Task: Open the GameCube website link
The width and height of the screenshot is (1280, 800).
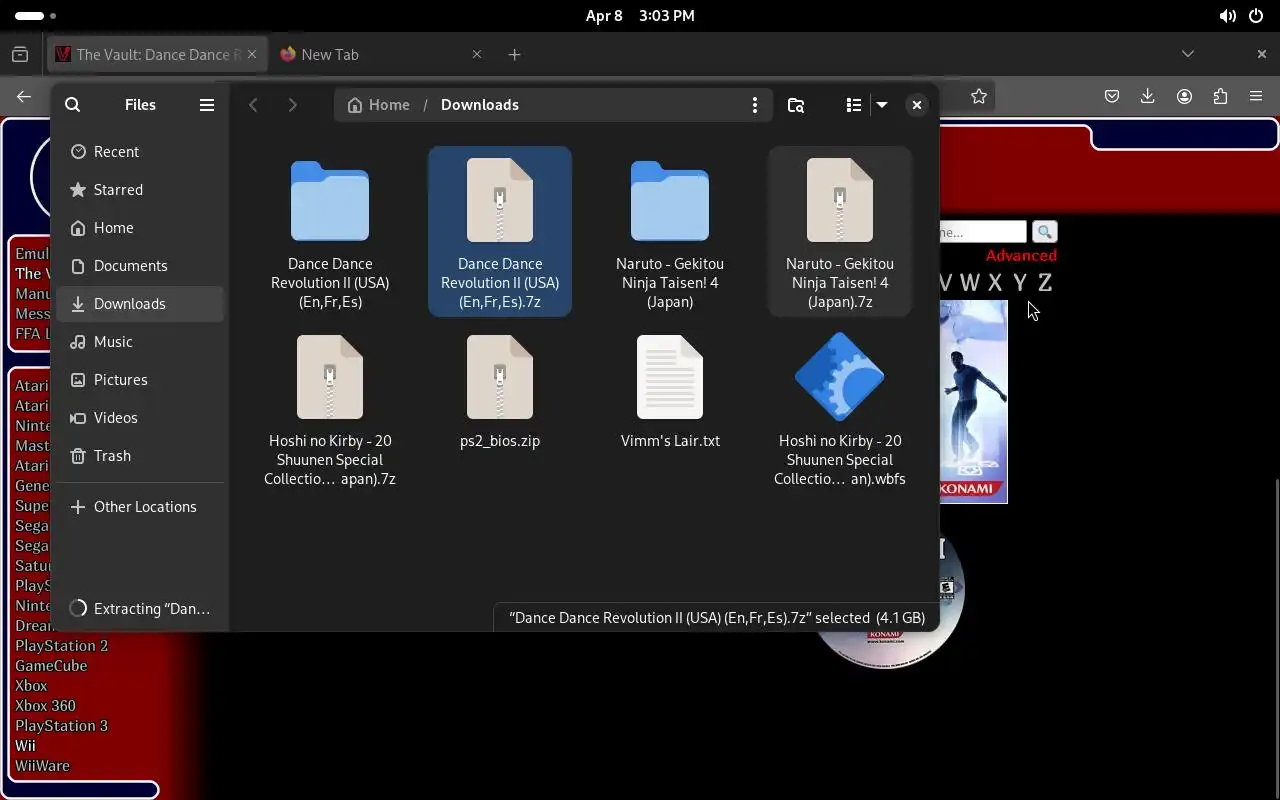Action: click(51, 666)
